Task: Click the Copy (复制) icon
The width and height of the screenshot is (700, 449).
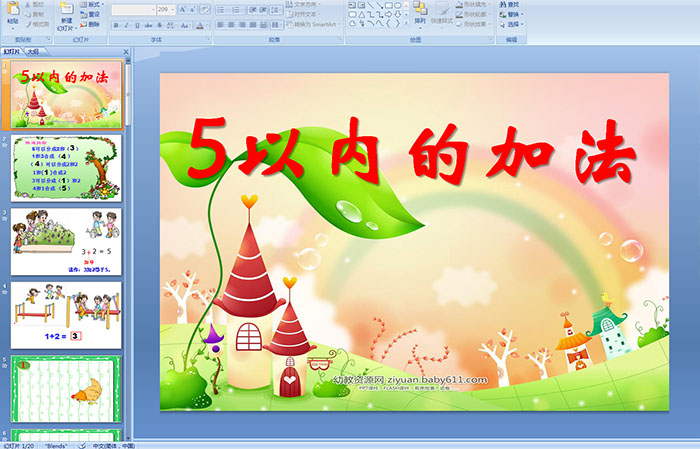Action: click(28, 14)
